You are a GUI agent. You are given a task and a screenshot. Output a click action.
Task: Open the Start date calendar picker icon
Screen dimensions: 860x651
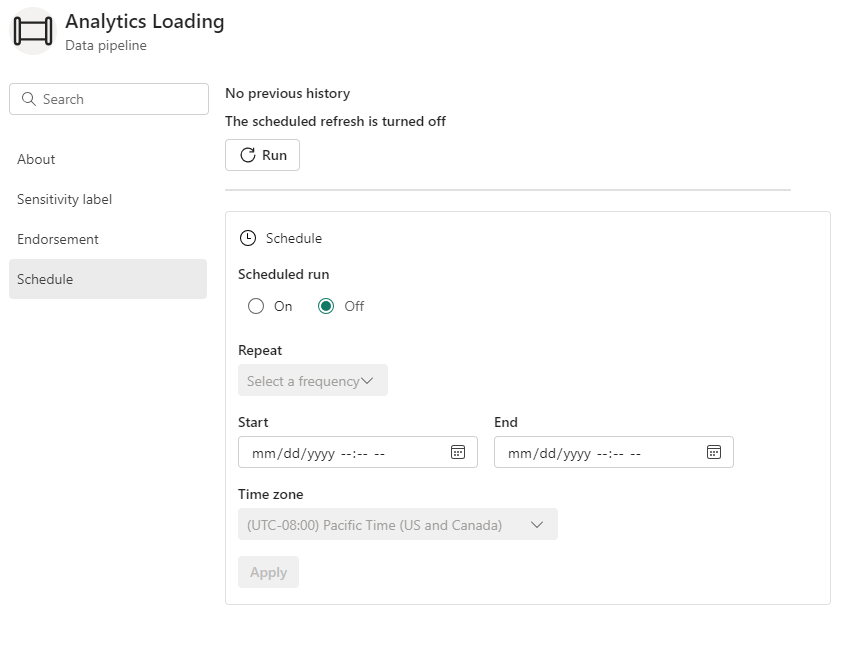[x=458, y=452]
